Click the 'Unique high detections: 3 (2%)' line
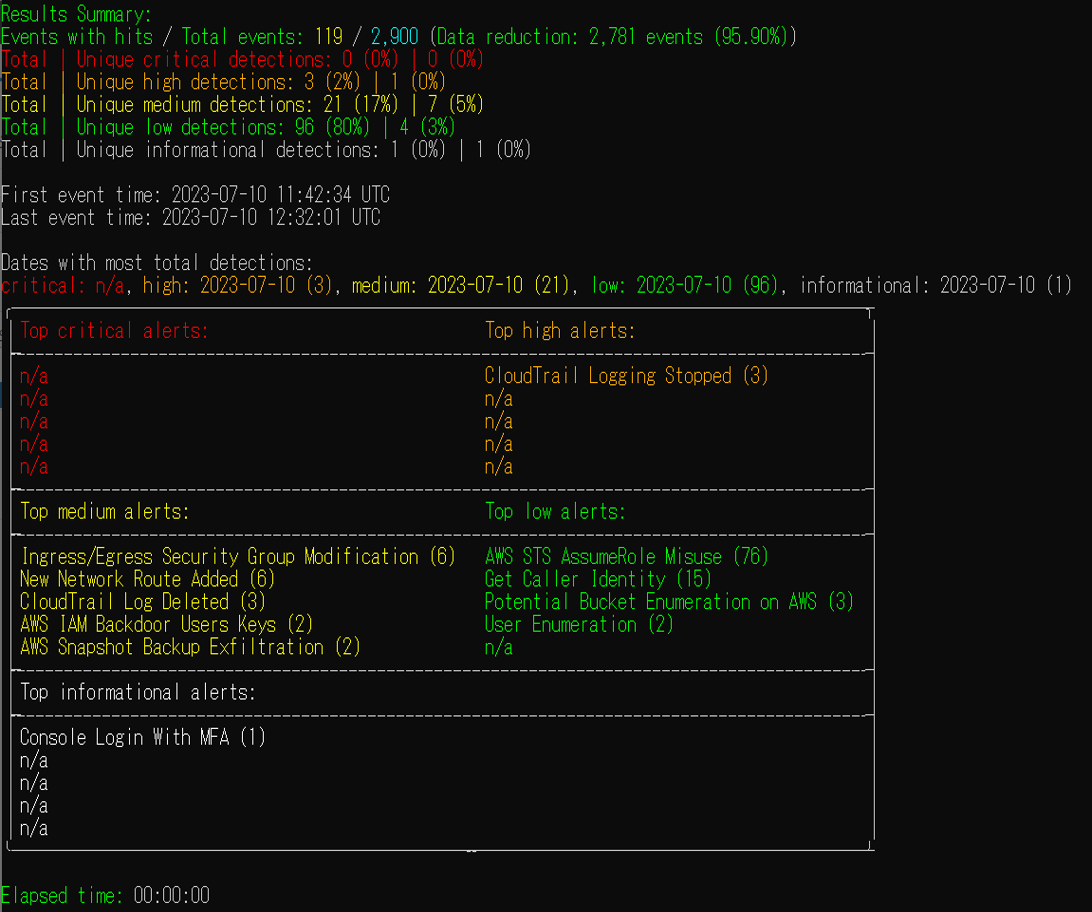This screenshot has height=912, width=1092. click(223, 81)
